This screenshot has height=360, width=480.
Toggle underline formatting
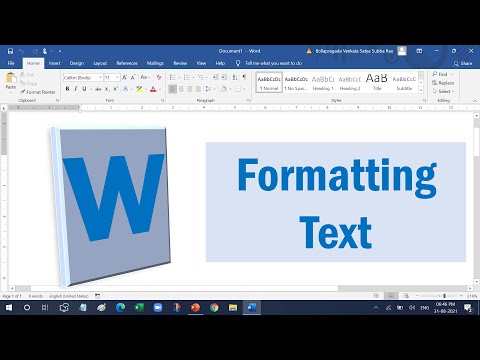[x=84, y=89]
